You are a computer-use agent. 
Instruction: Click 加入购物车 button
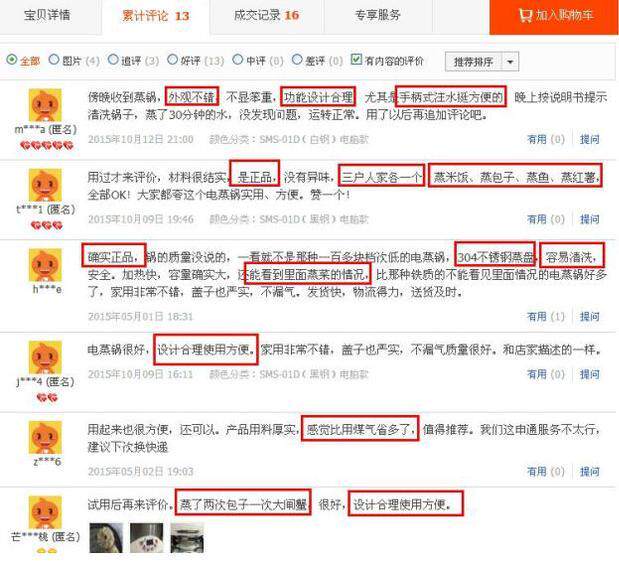[x=554, y=16]
